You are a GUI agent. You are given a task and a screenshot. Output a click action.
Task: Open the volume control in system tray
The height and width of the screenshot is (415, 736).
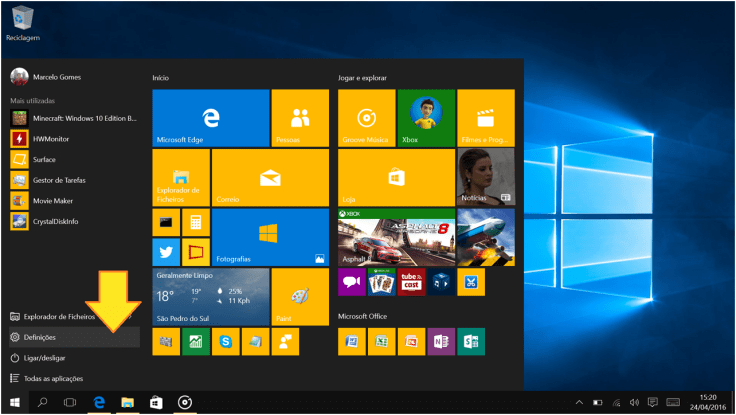633,402
